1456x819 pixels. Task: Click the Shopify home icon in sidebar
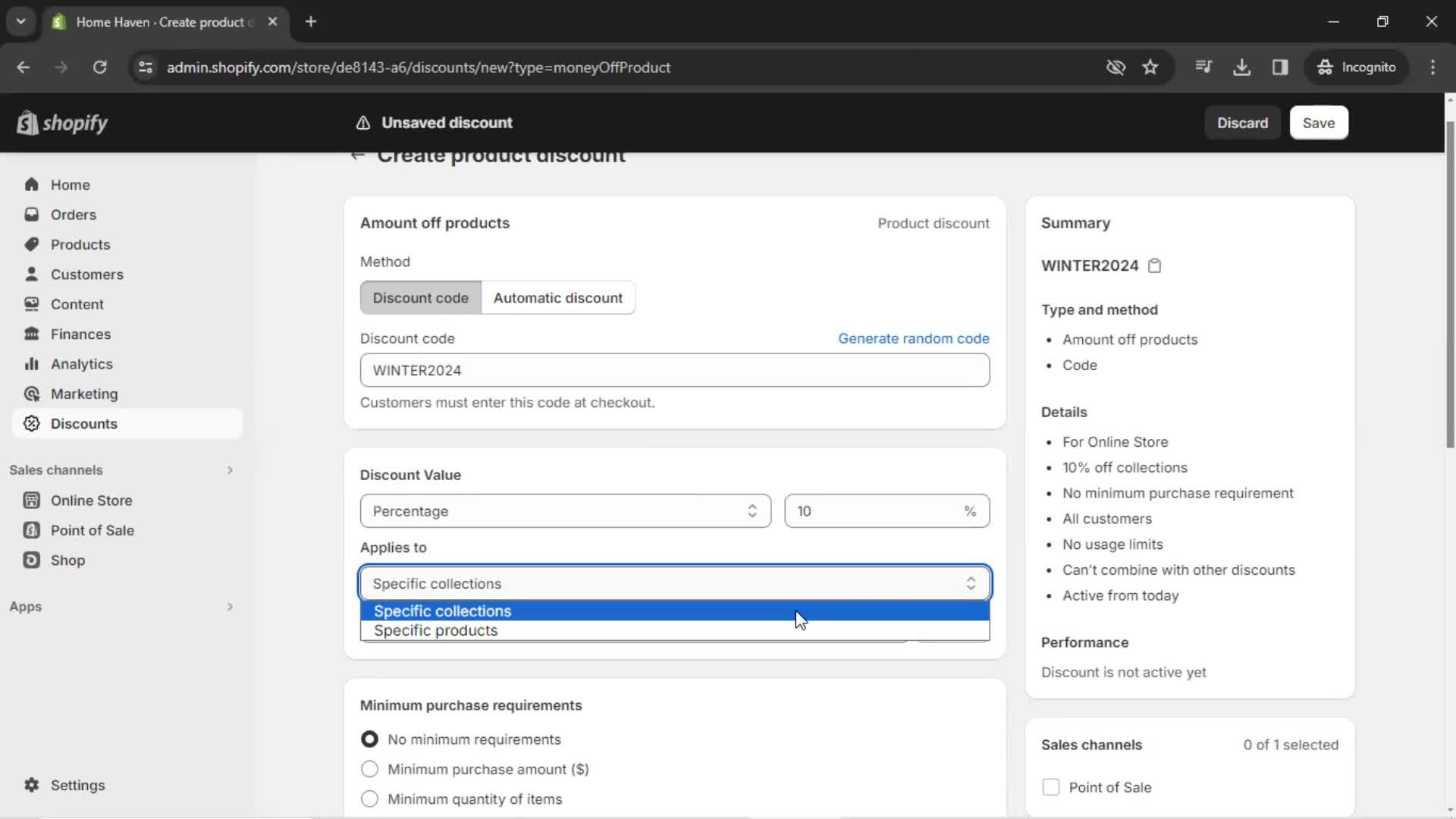(x=31, y=184)
